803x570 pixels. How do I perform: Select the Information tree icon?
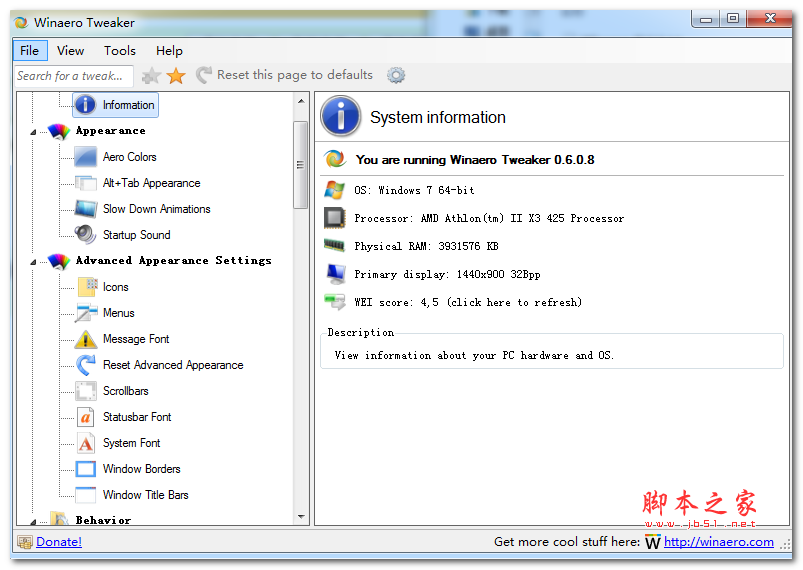pyautogui.click(x=86, y=104)
